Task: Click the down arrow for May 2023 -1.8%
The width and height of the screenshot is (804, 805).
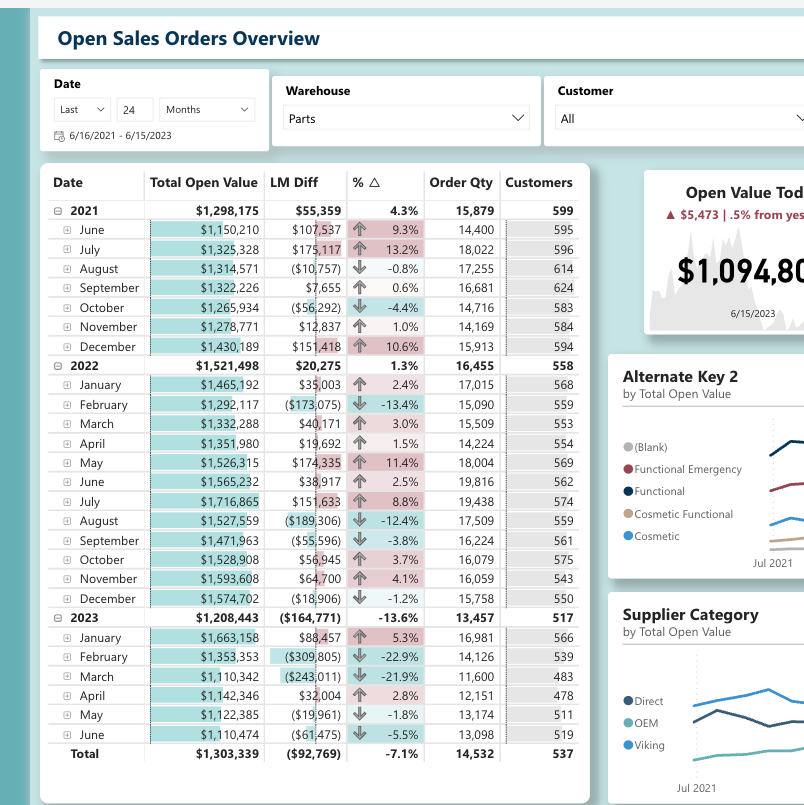Action: [x=360, y=715]
